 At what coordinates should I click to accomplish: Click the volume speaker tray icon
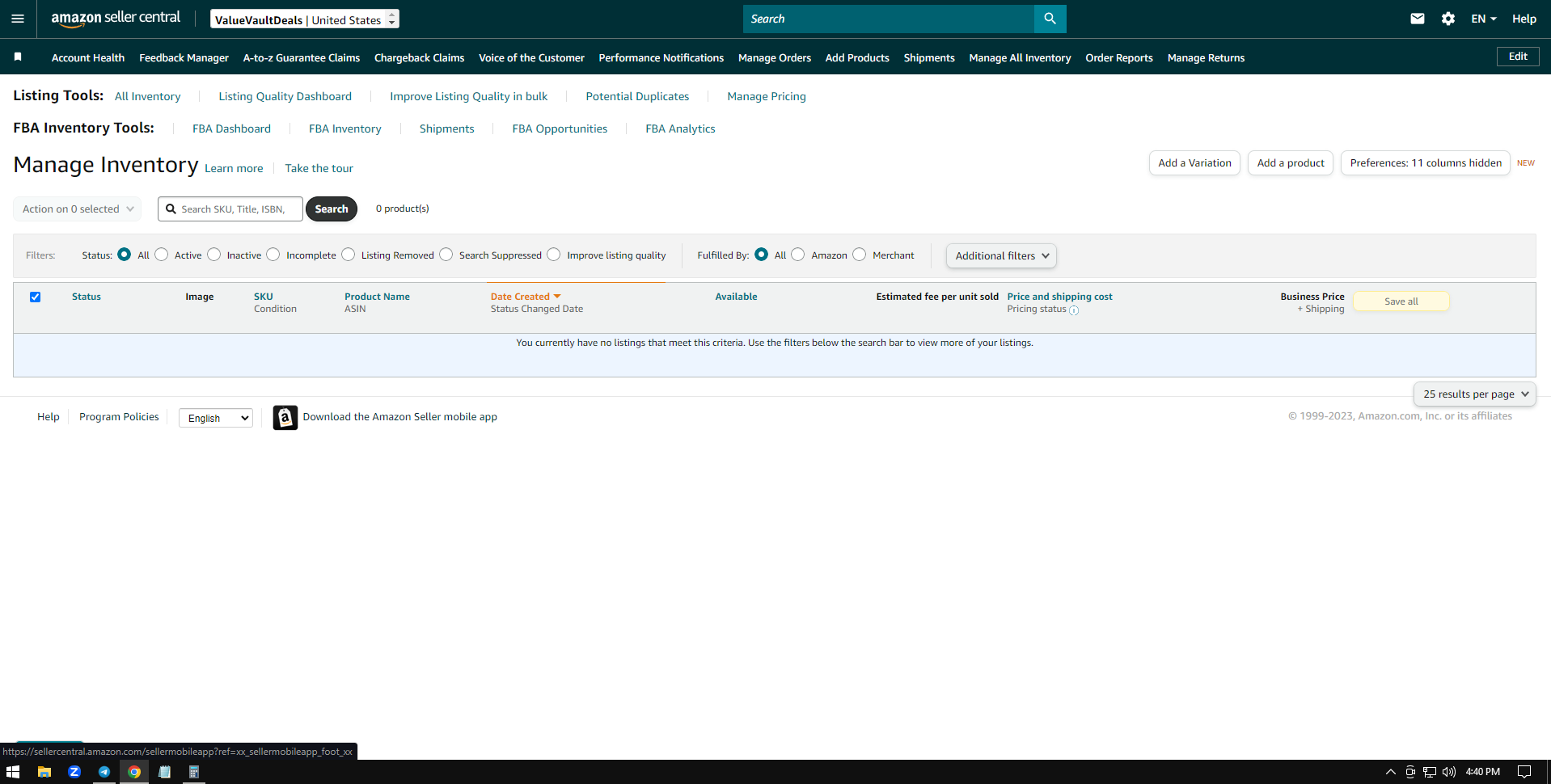coord(1449,772)
